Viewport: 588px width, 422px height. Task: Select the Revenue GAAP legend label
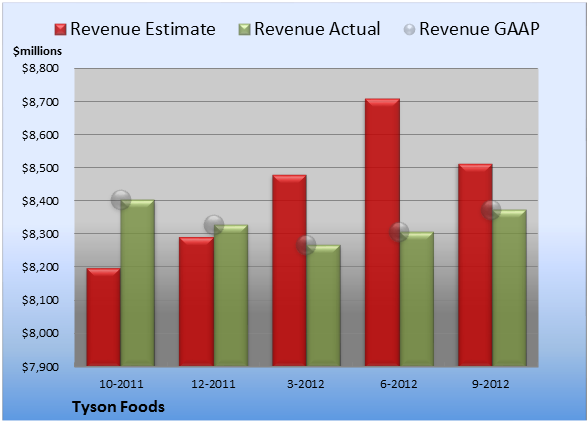[479, 29]
